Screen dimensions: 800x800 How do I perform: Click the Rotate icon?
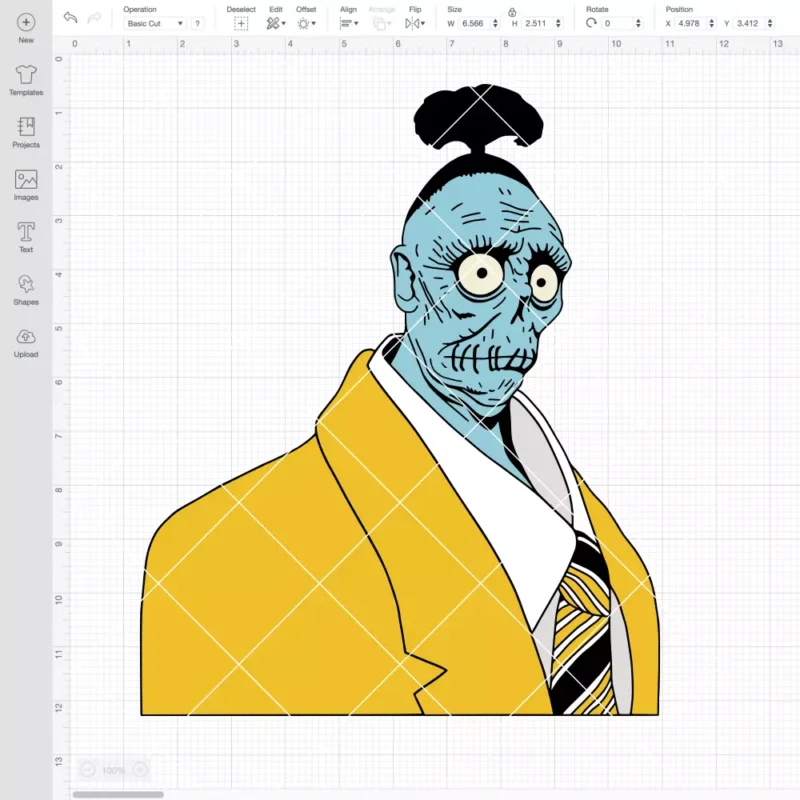(x=591, y=23)
